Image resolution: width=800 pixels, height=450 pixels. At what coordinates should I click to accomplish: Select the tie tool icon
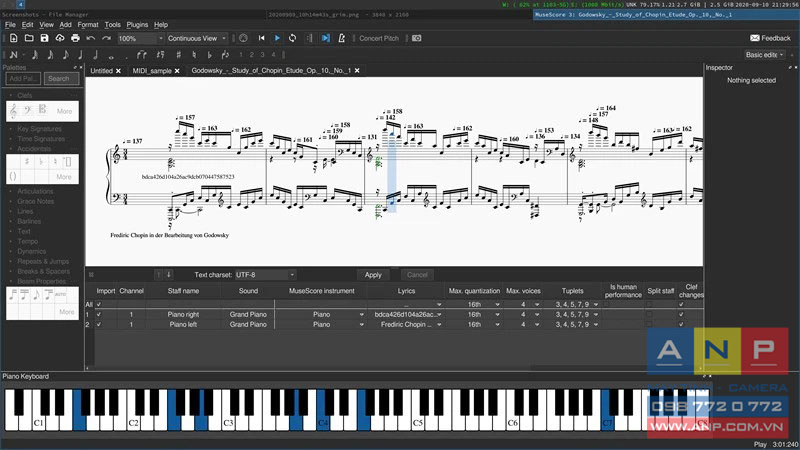(141, 55)
